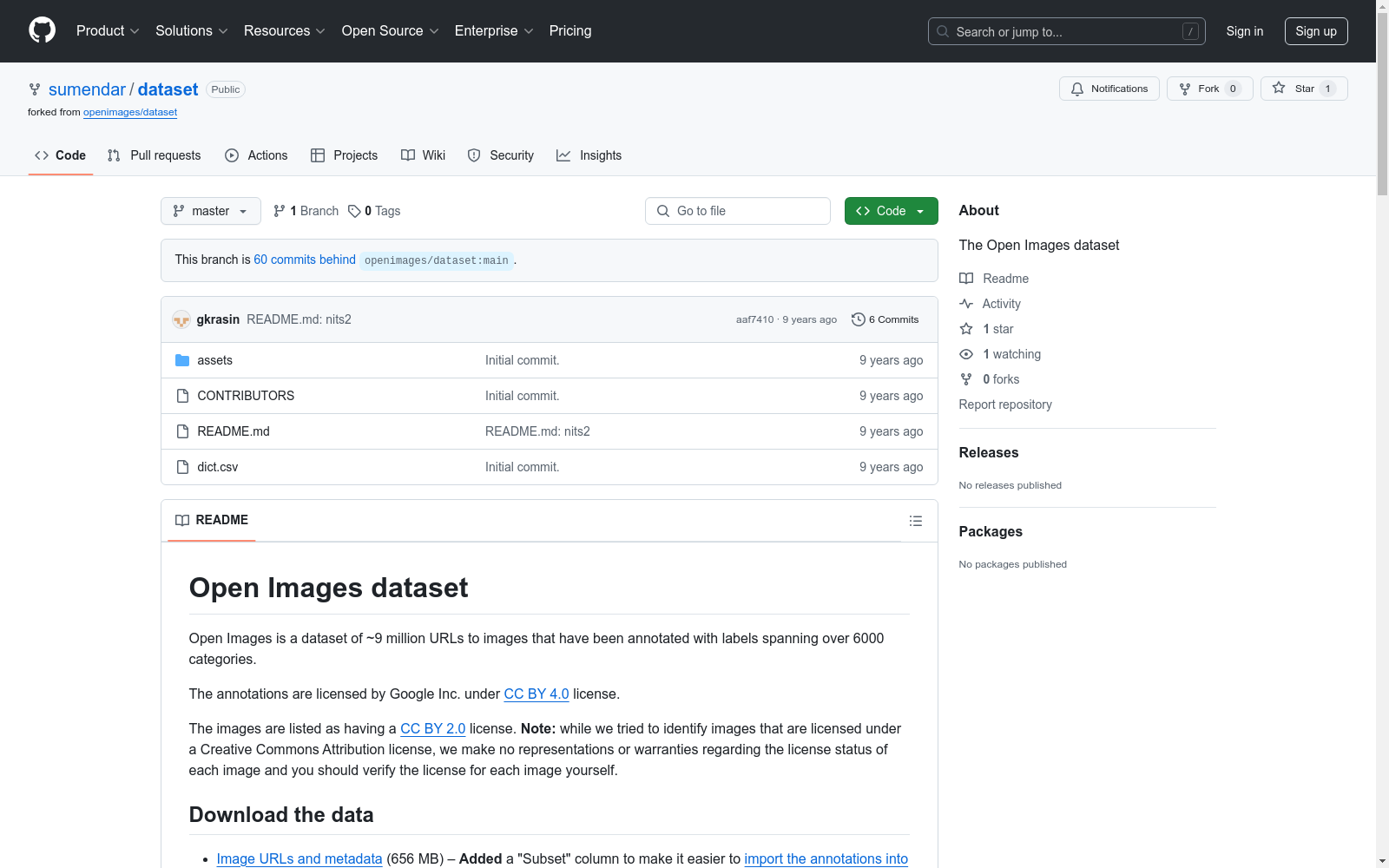1389x868 pixels.
Task: Open the Releases heading link
Action: click(989, 452)
